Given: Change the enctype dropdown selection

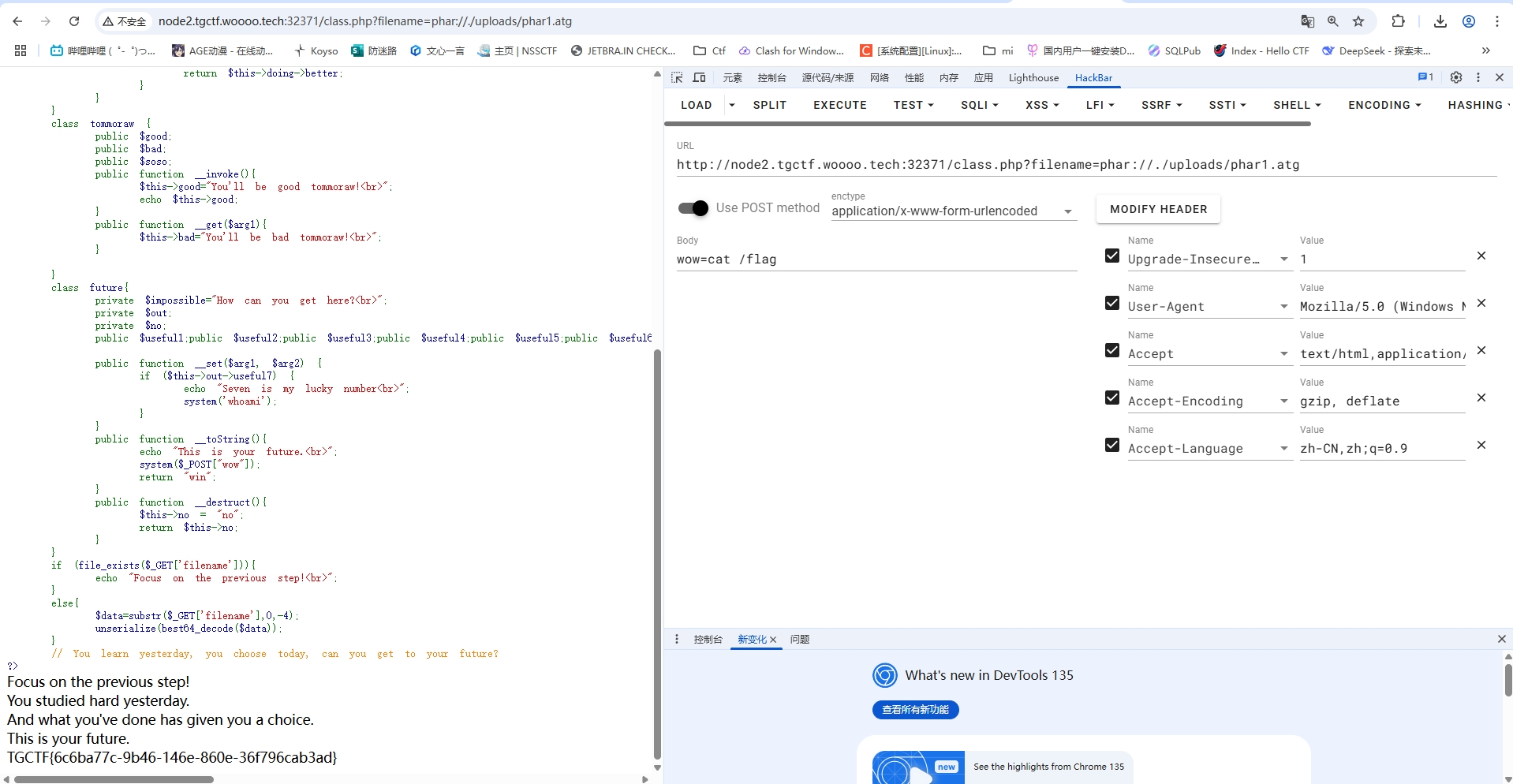Looking at the screenshot, I should point(954,211).
